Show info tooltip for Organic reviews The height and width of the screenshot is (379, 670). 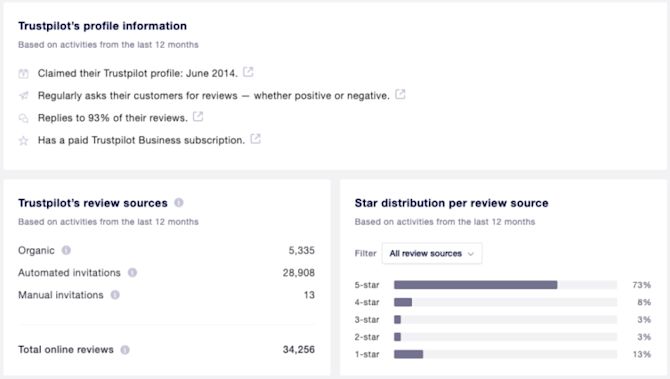tap(66, 250)
